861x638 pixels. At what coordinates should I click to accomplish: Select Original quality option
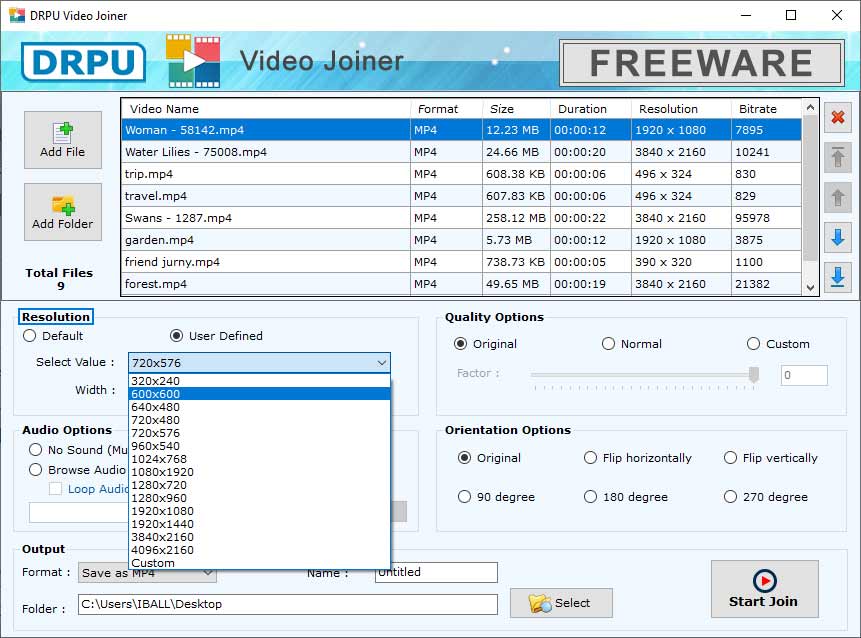tap(460, 344)
